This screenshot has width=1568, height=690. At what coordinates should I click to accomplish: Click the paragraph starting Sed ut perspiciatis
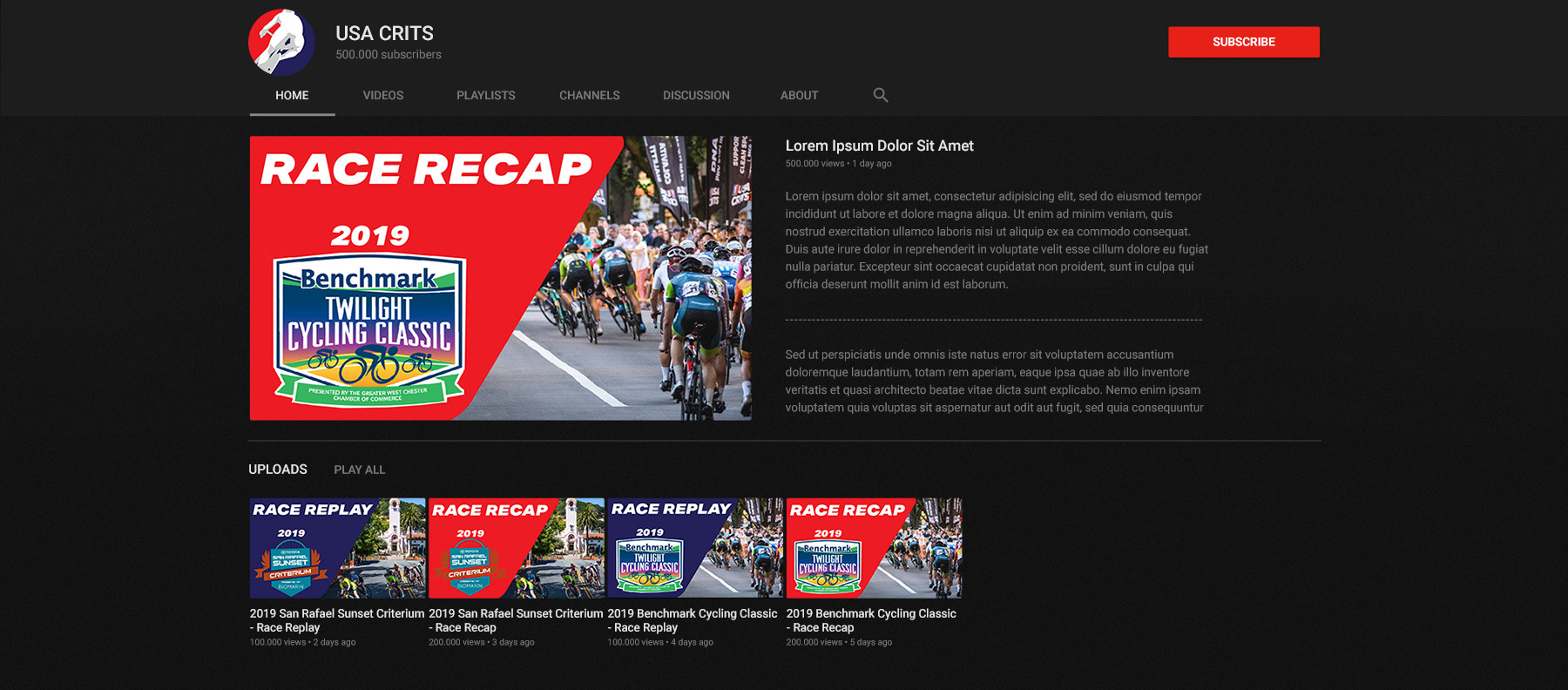click(994, 381)
